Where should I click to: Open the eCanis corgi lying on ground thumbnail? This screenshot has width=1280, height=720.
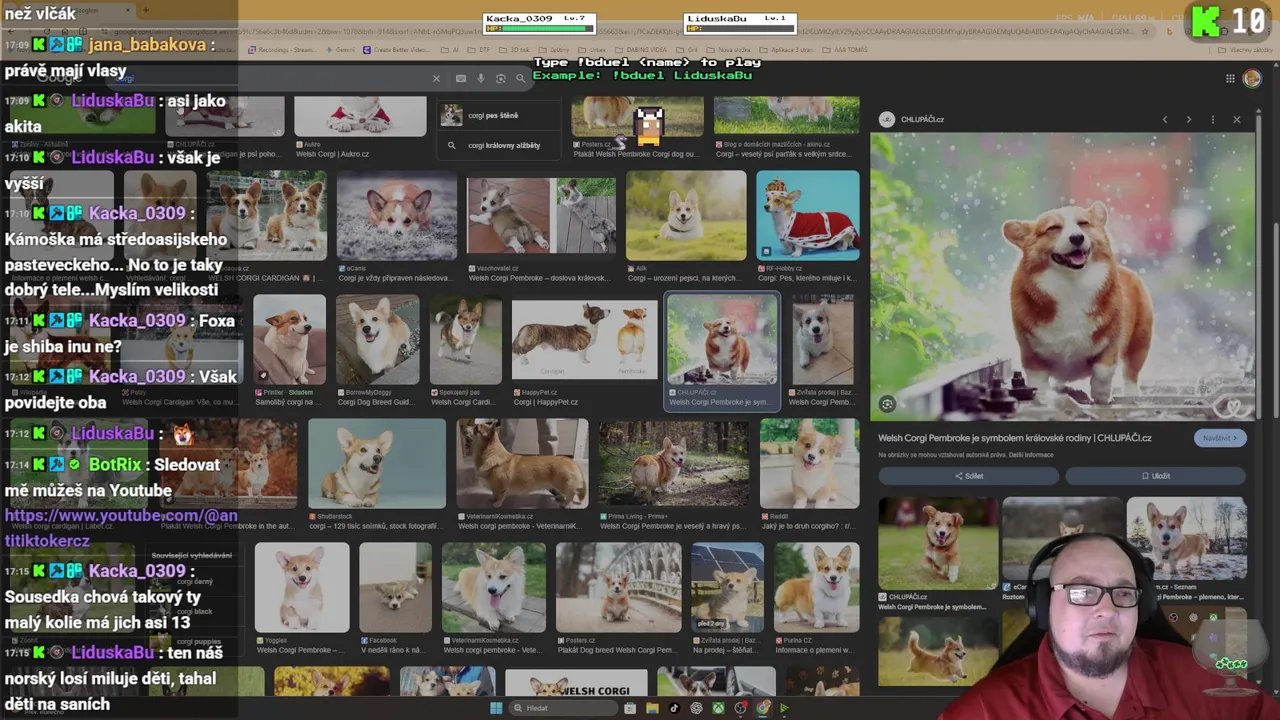click(x=396, y=215)
